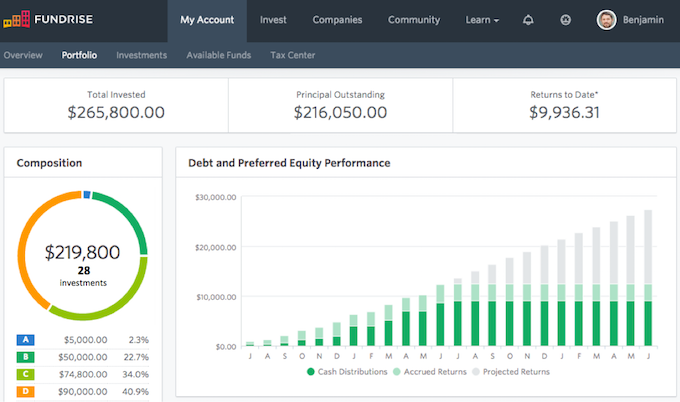Open the My Account menu
680x402 pixels.
(x=207, y=20)
